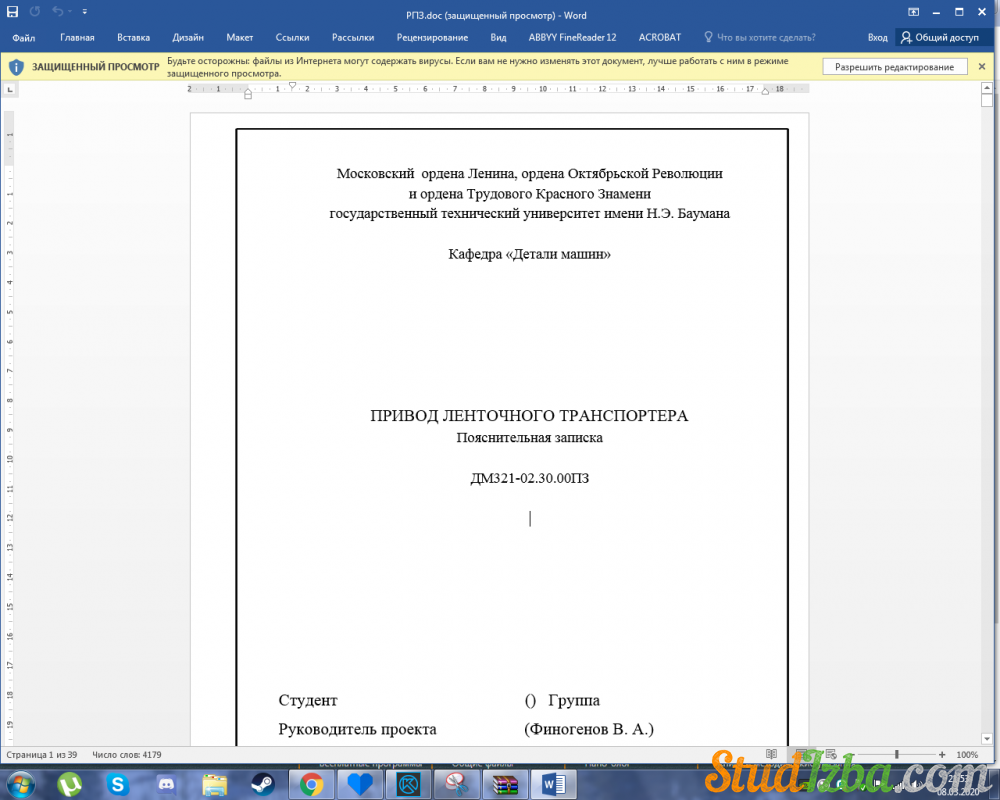Click the 'Что вы хотите сделать?' search field
This screenshot has height=800, width=1000.
[x=766, y=37]
